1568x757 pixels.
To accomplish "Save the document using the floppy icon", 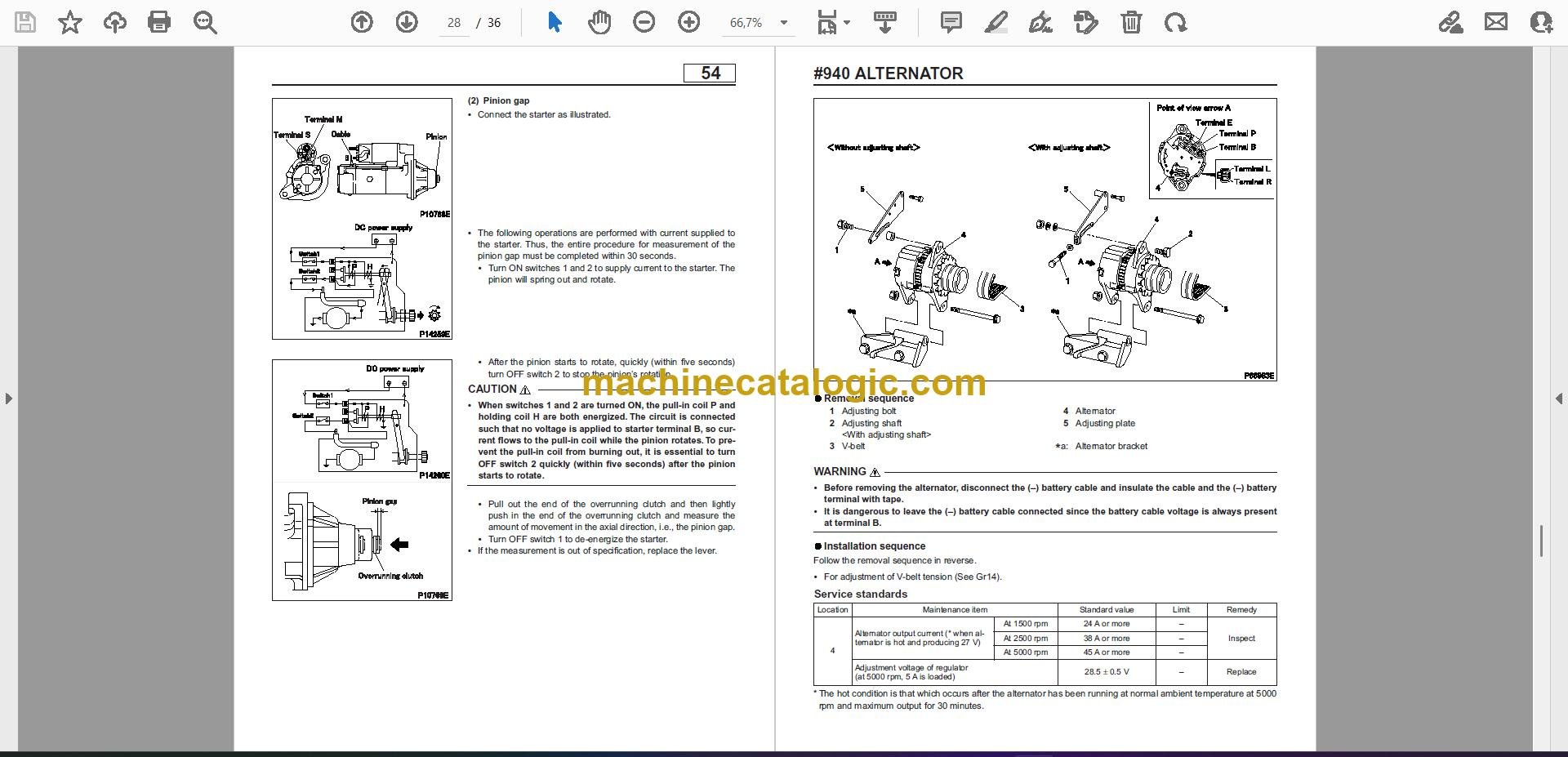I will click(x=25, y=22).
